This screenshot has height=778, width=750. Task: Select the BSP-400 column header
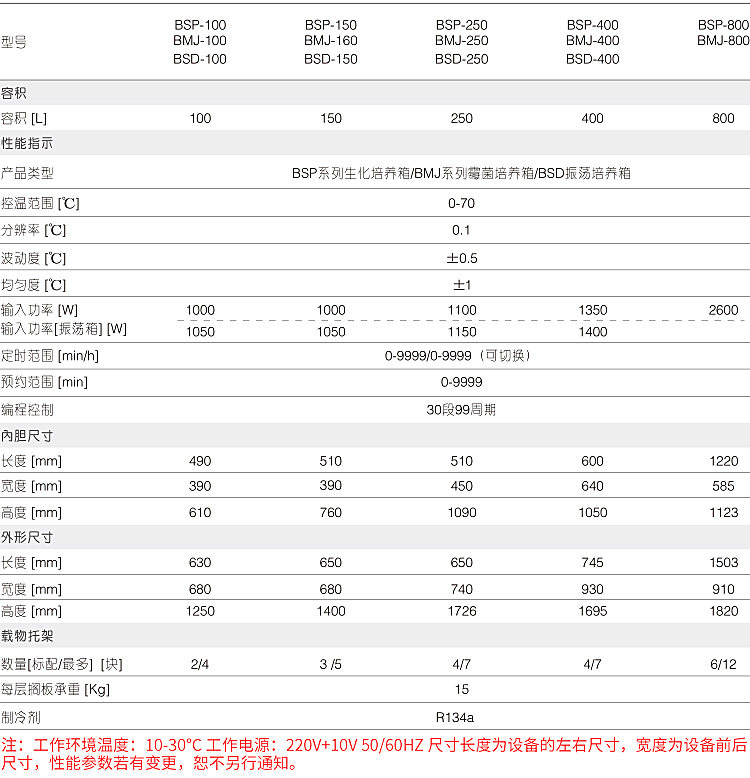(592, 25)
